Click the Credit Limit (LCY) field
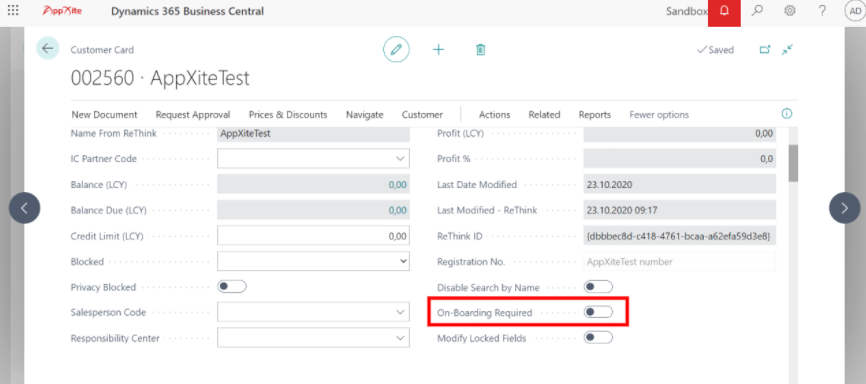The image size is (866, 384). pos(314,235)
